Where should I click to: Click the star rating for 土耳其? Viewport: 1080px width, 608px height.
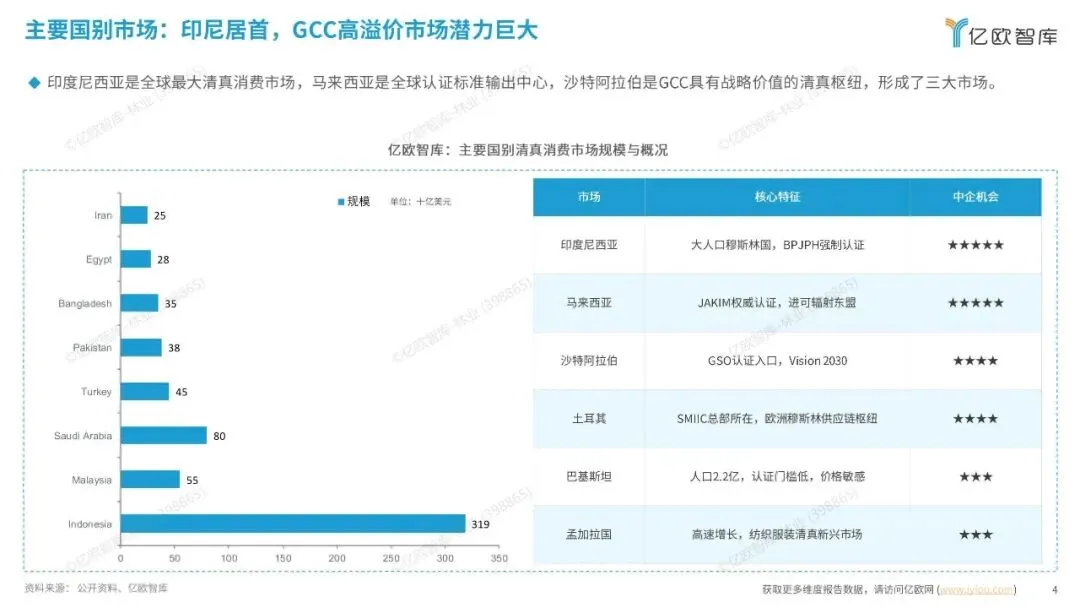pos(975,419)
